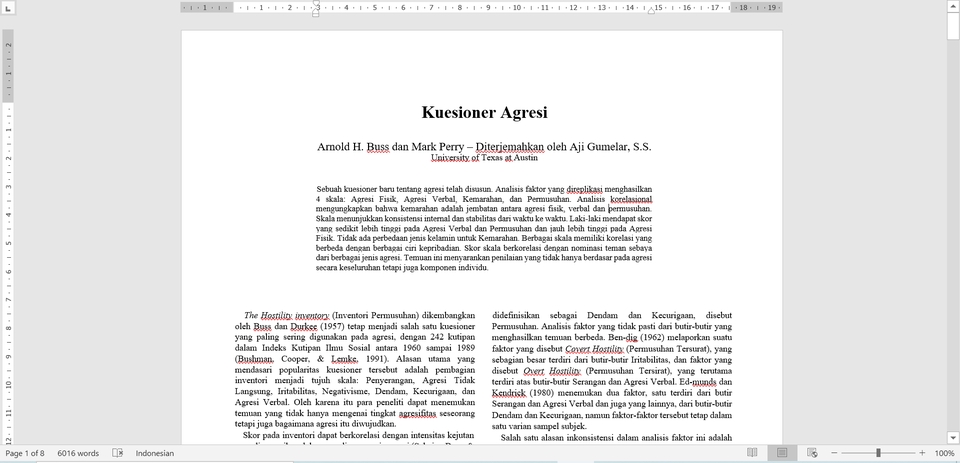Click the zoom in plus button

tap(923, 453)
